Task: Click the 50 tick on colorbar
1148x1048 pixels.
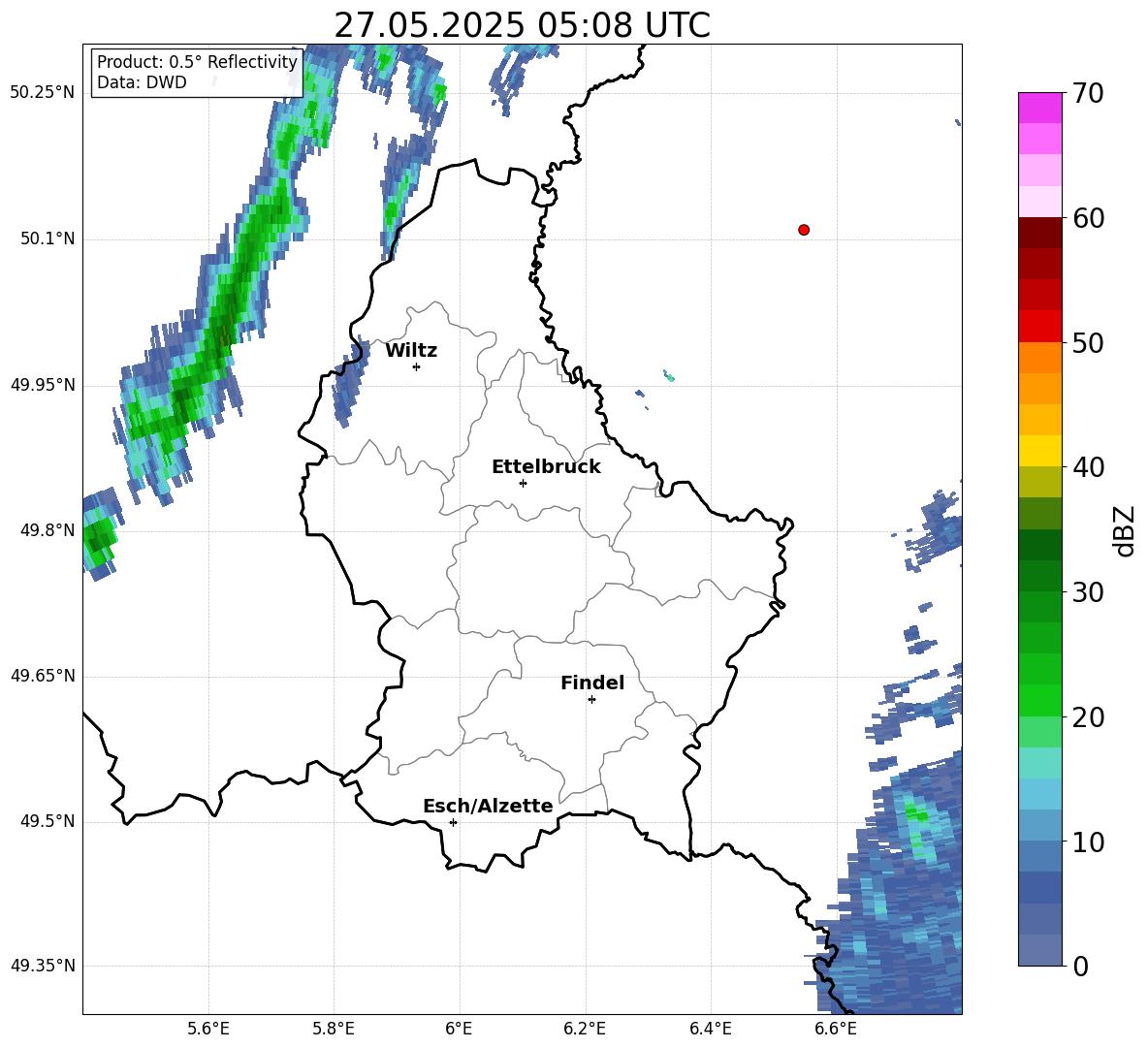Action: [1088, 342]
